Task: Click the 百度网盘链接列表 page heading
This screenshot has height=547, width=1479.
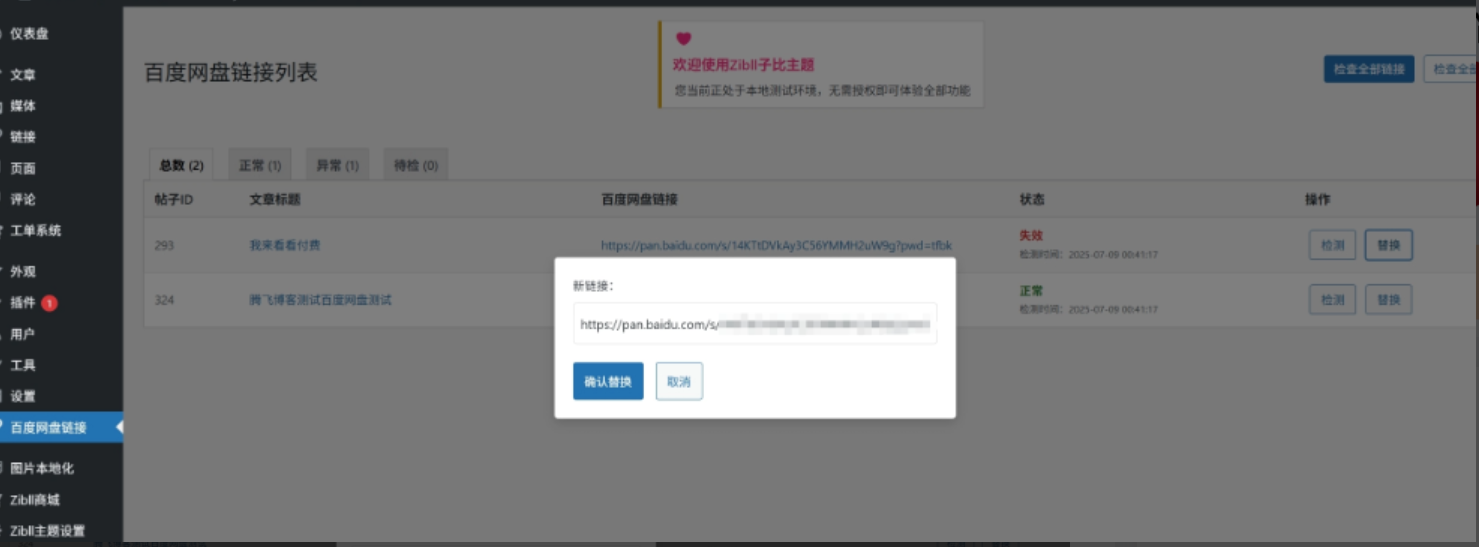Action: tap(231, 72)
